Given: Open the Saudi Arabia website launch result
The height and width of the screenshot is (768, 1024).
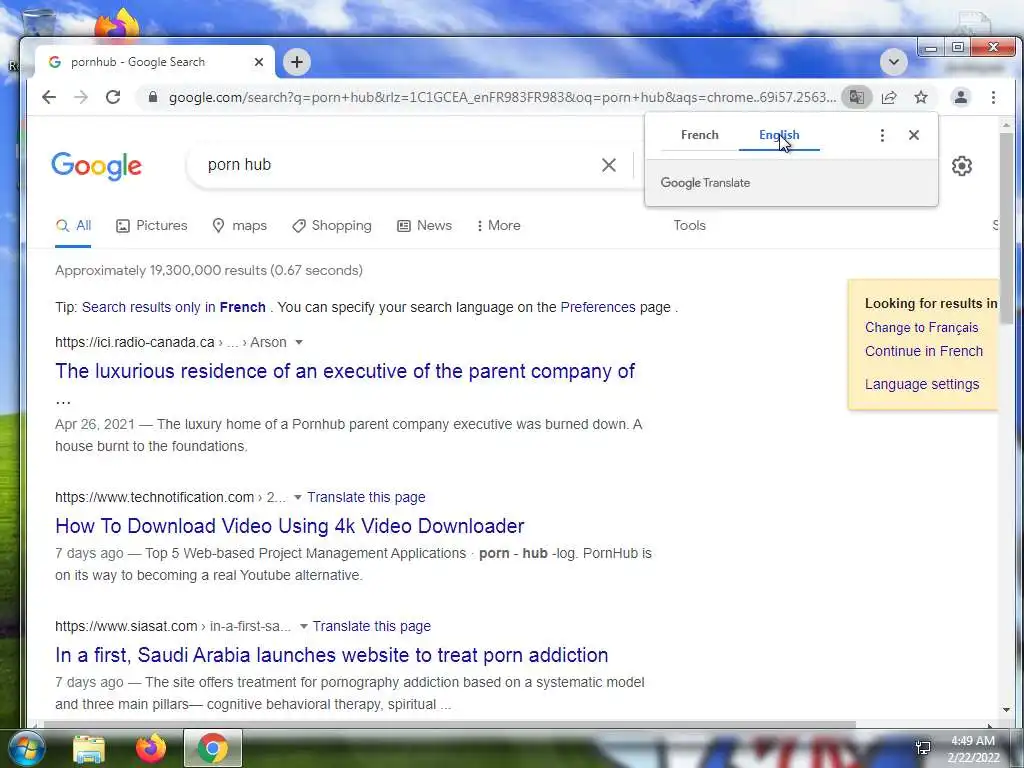Looking at the screenshot, I should [x=332, y=655].
